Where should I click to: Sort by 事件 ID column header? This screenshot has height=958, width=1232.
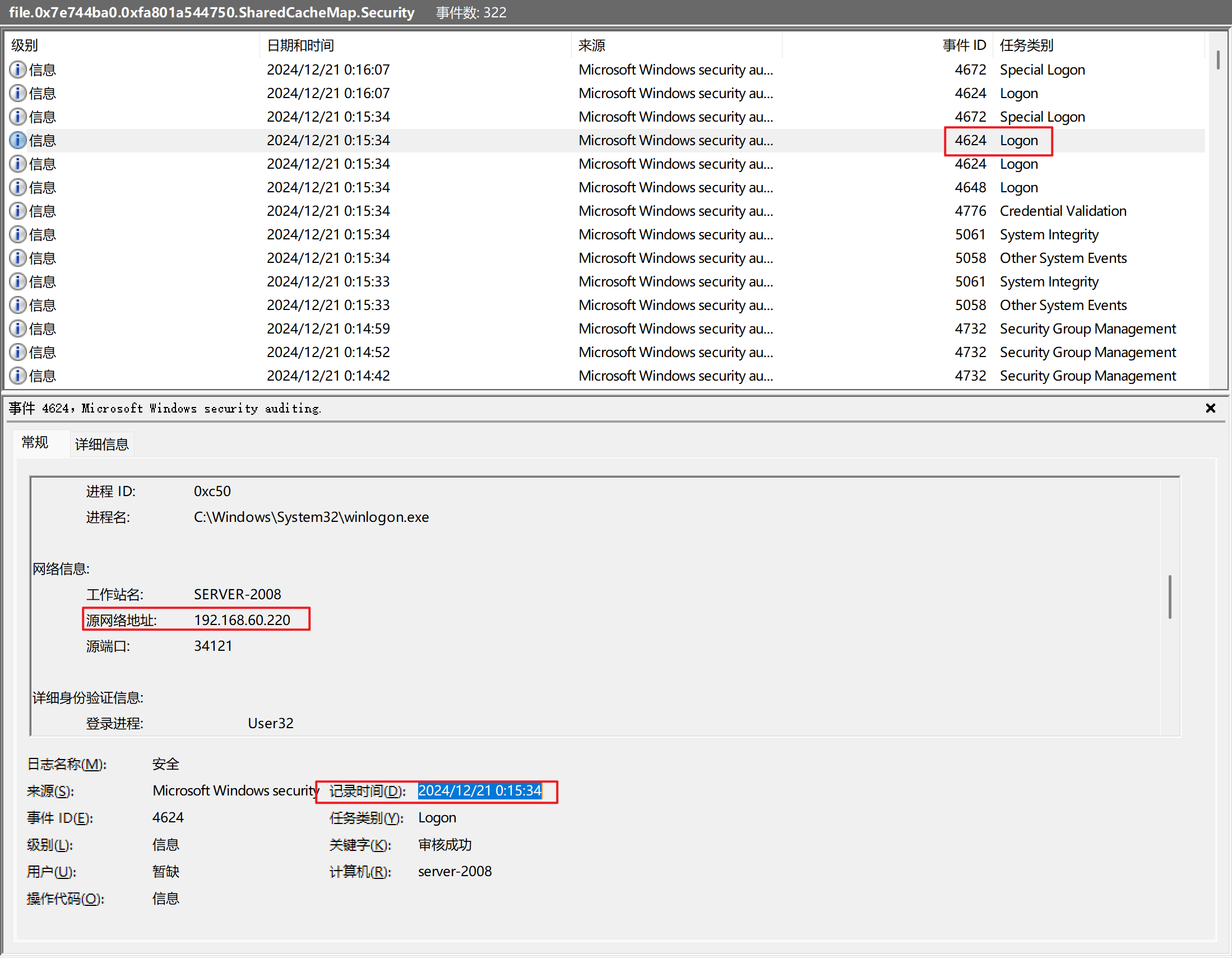tap(964, 45)
